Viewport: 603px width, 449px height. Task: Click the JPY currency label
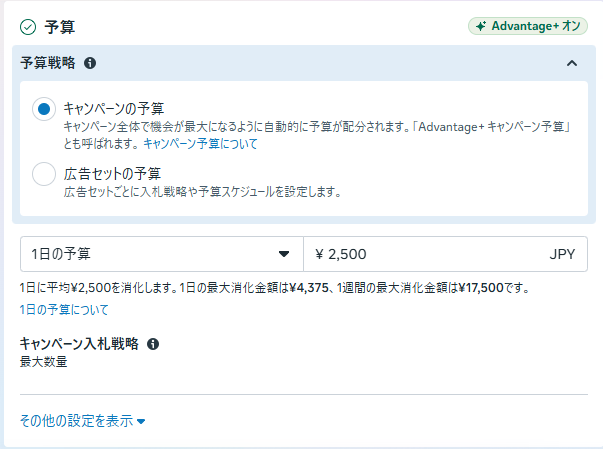[562, 254]
